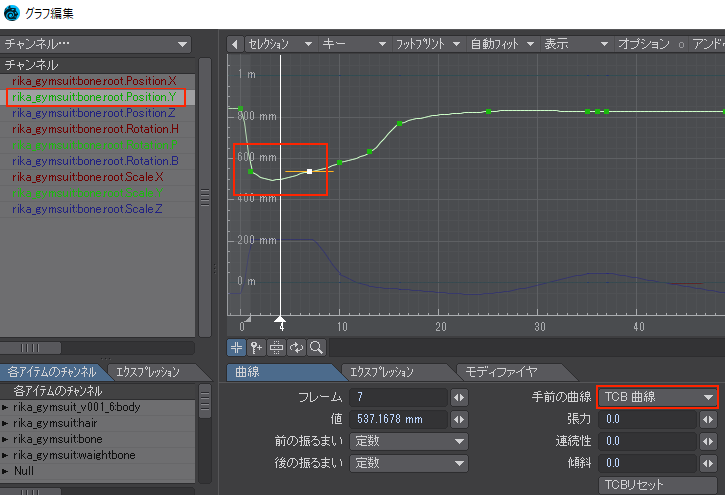Select channel bone.root.Position.Z
725x495 pixels.
pyautogui.click(x=97, y=113)
